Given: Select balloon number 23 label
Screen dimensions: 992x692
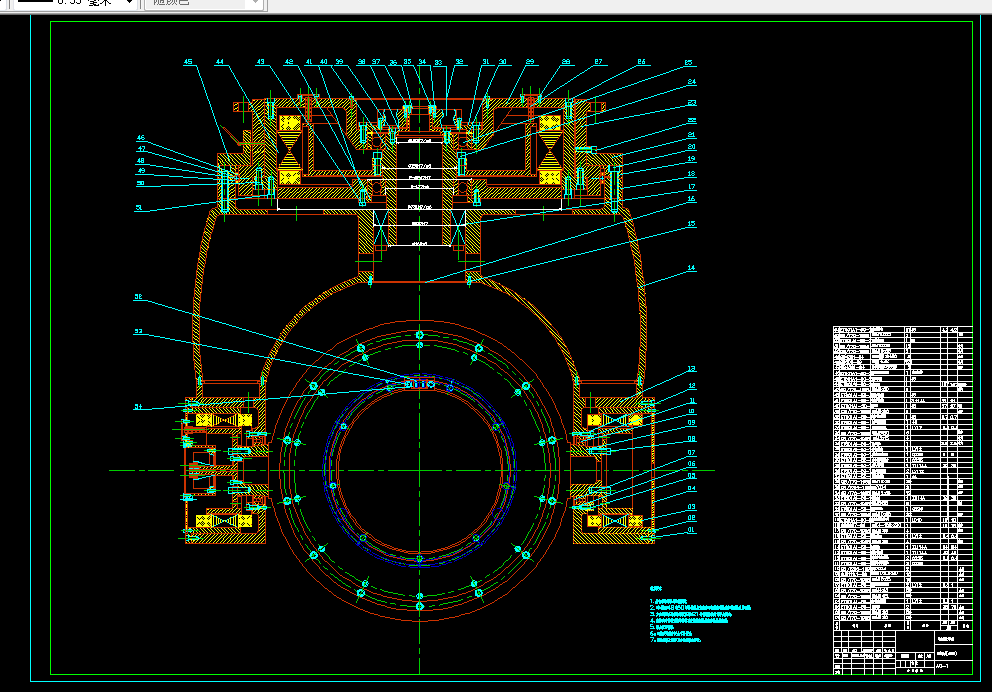Looking at the screenshot, I should (691, 102).
